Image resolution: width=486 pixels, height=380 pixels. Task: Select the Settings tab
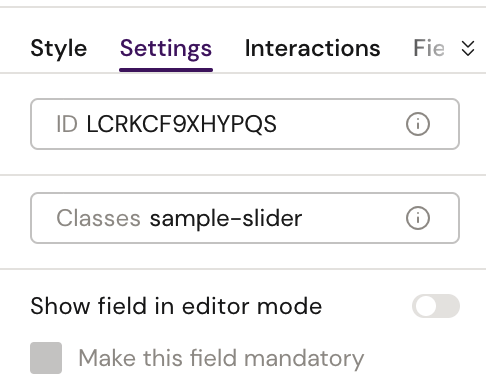[166, 48]
